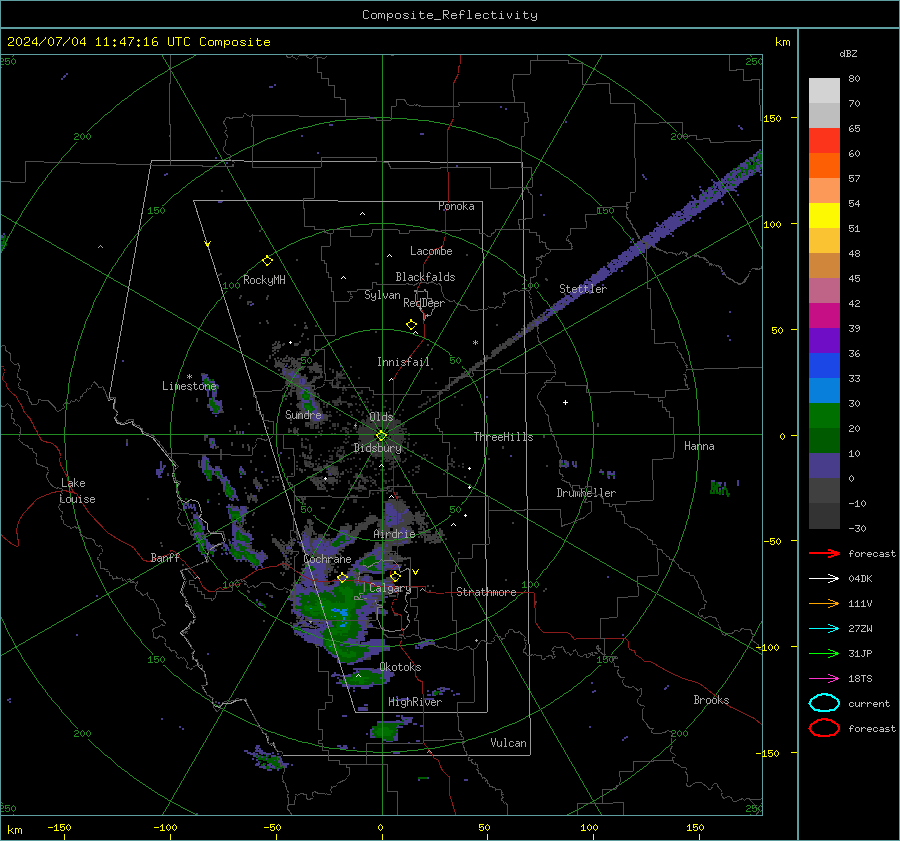Click the RockyMH label on map
The width and height of the screenshot is (900, 841).
pyautogui.click(x=264, y=280)
